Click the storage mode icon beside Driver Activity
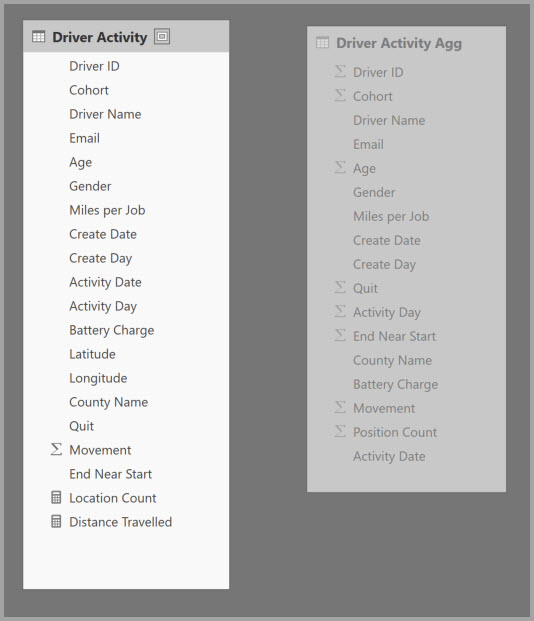Viewport: 534px width, 621px height. pyautogui.click(x=162, y=36)
